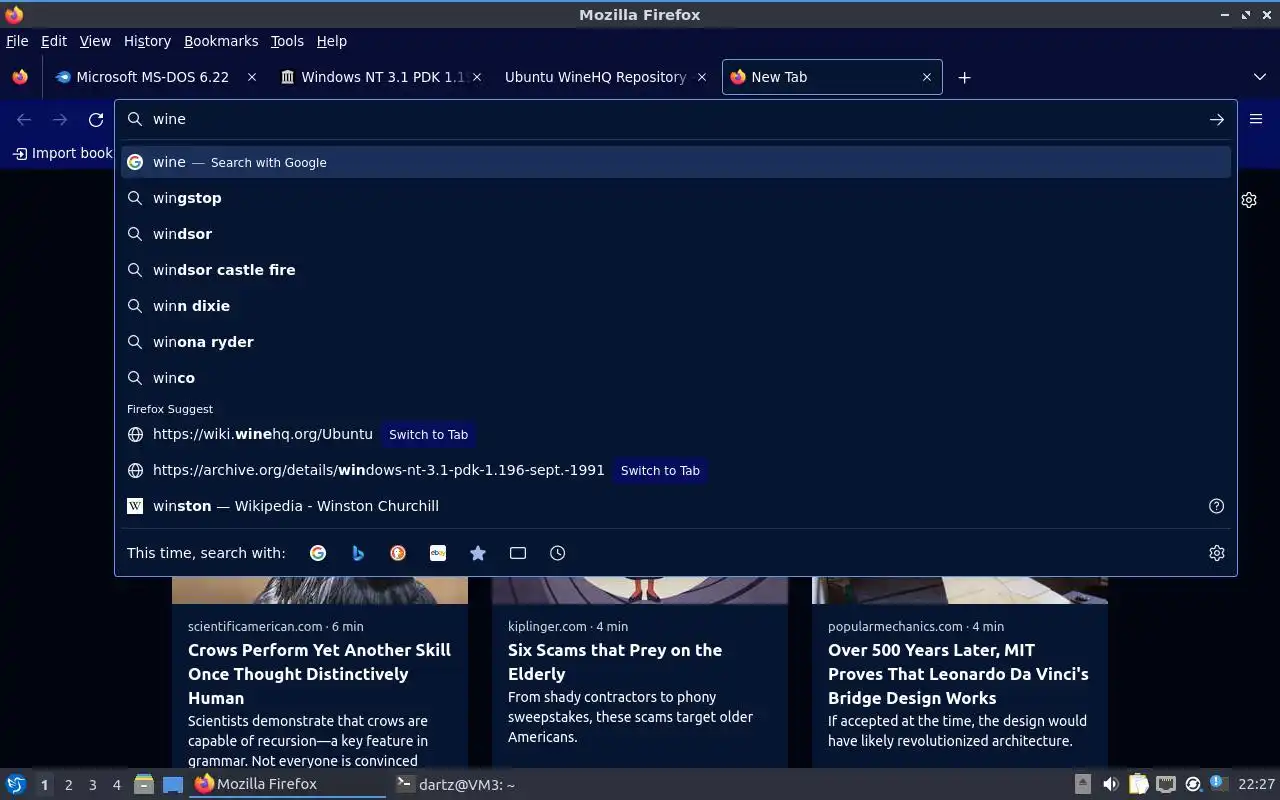The width and height of the screenshot is (1280, 800).
Task: Click the clipboard tray icon
Action: coord(1138,784)
